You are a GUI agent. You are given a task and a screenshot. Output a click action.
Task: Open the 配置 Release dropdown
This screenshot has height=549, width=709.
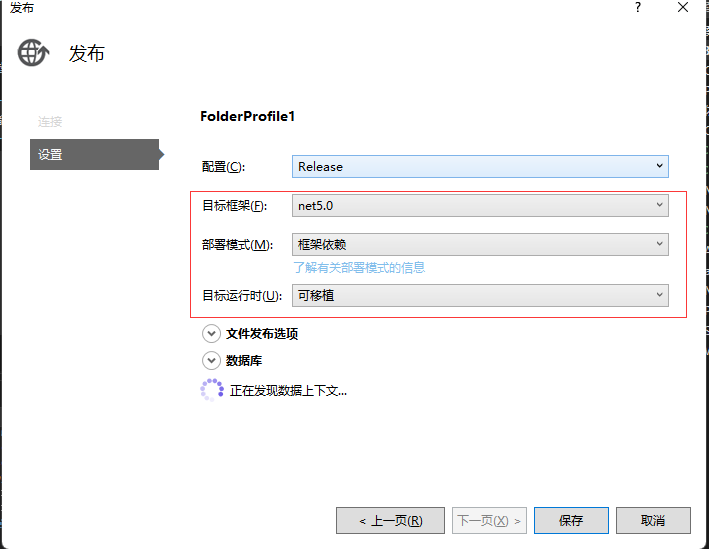point(480,167)
